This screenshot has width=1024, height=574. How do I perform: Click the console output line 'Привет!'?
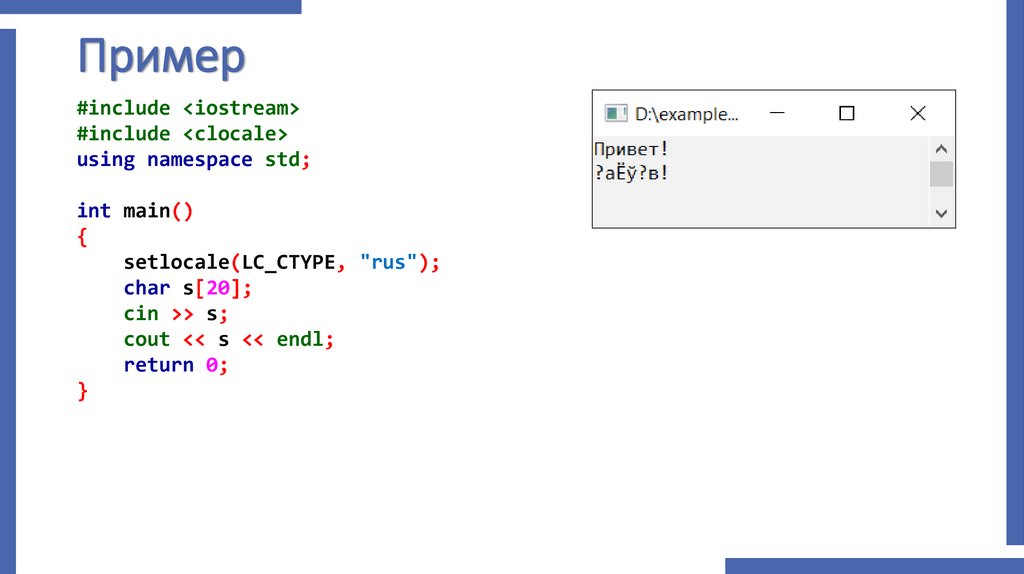point(631,149)
